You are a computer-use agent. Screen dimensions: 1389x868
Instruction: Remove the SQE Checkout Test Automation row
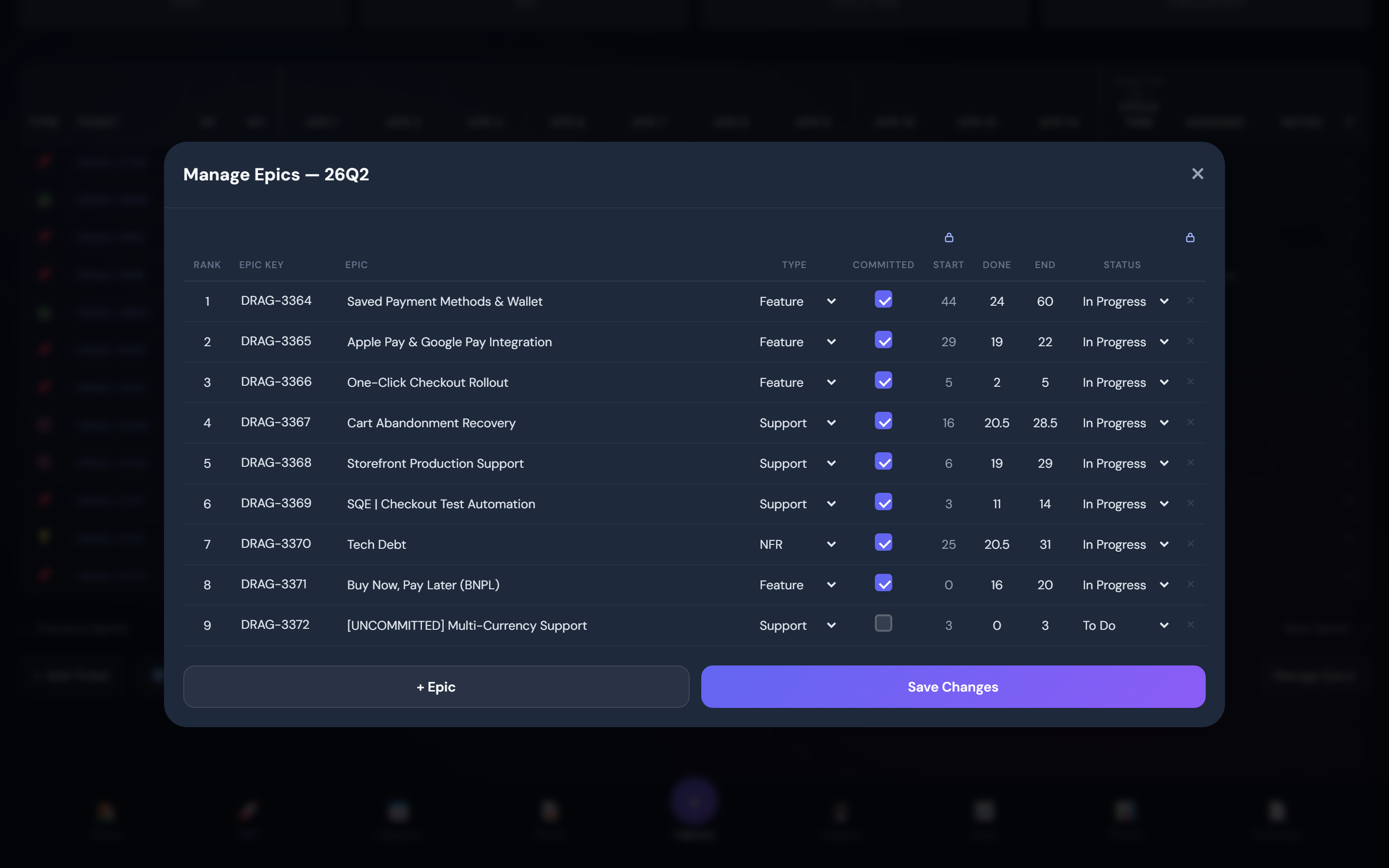(x=1190, y=503)
